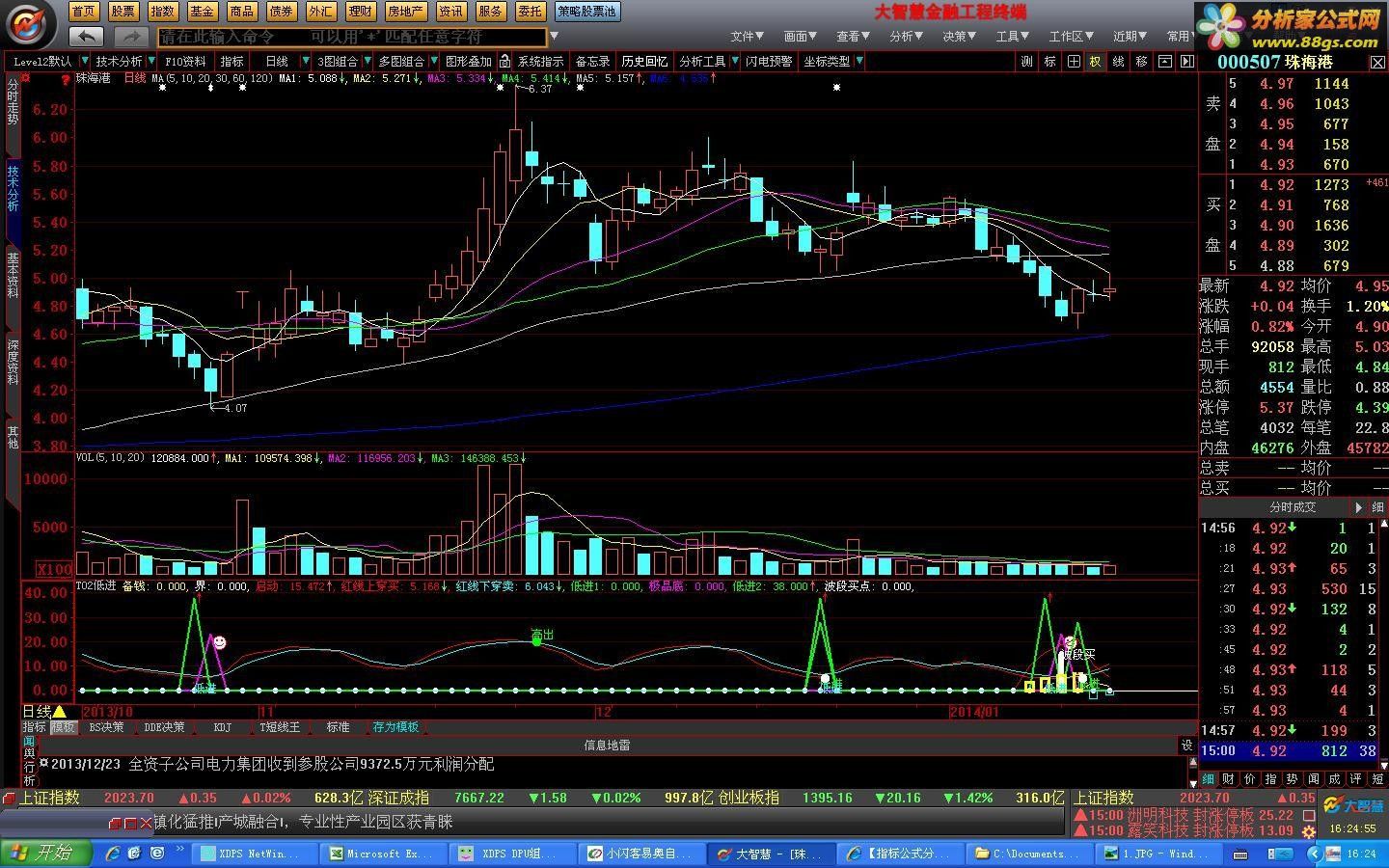This screenshot has width=1389, height=868.
Task: Click the 细 detail button in 分时成交 header
Action: [x=1377, y=507]
